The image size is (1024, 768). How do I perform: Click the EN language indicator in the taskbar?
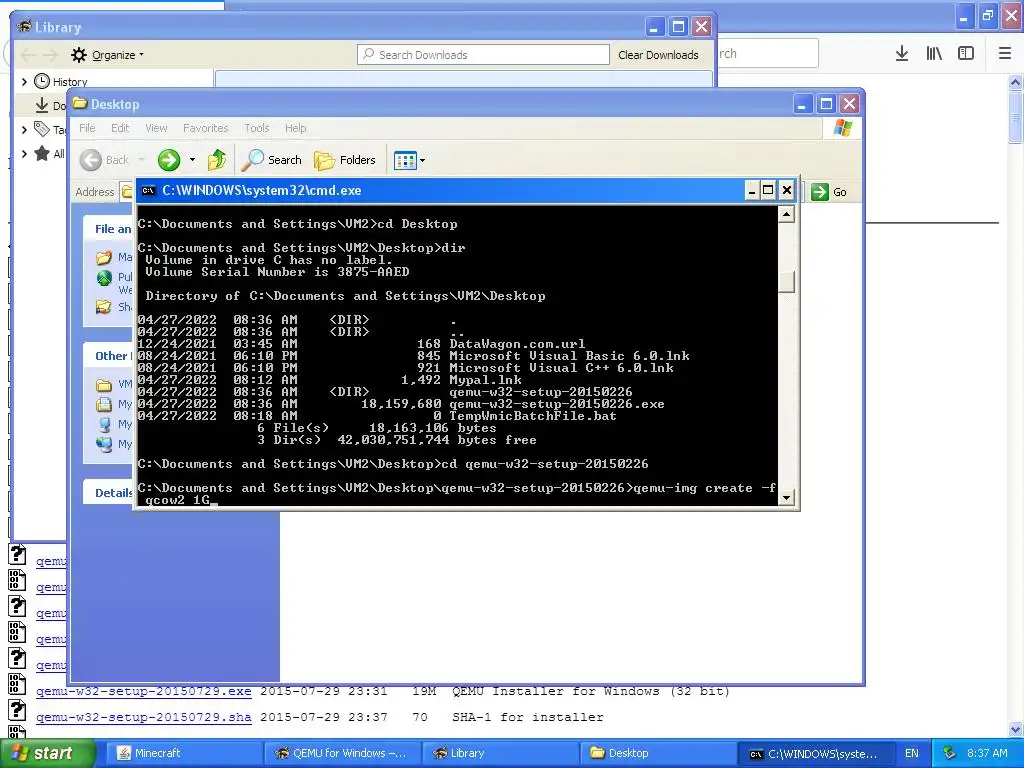click(x=912, y=753)
